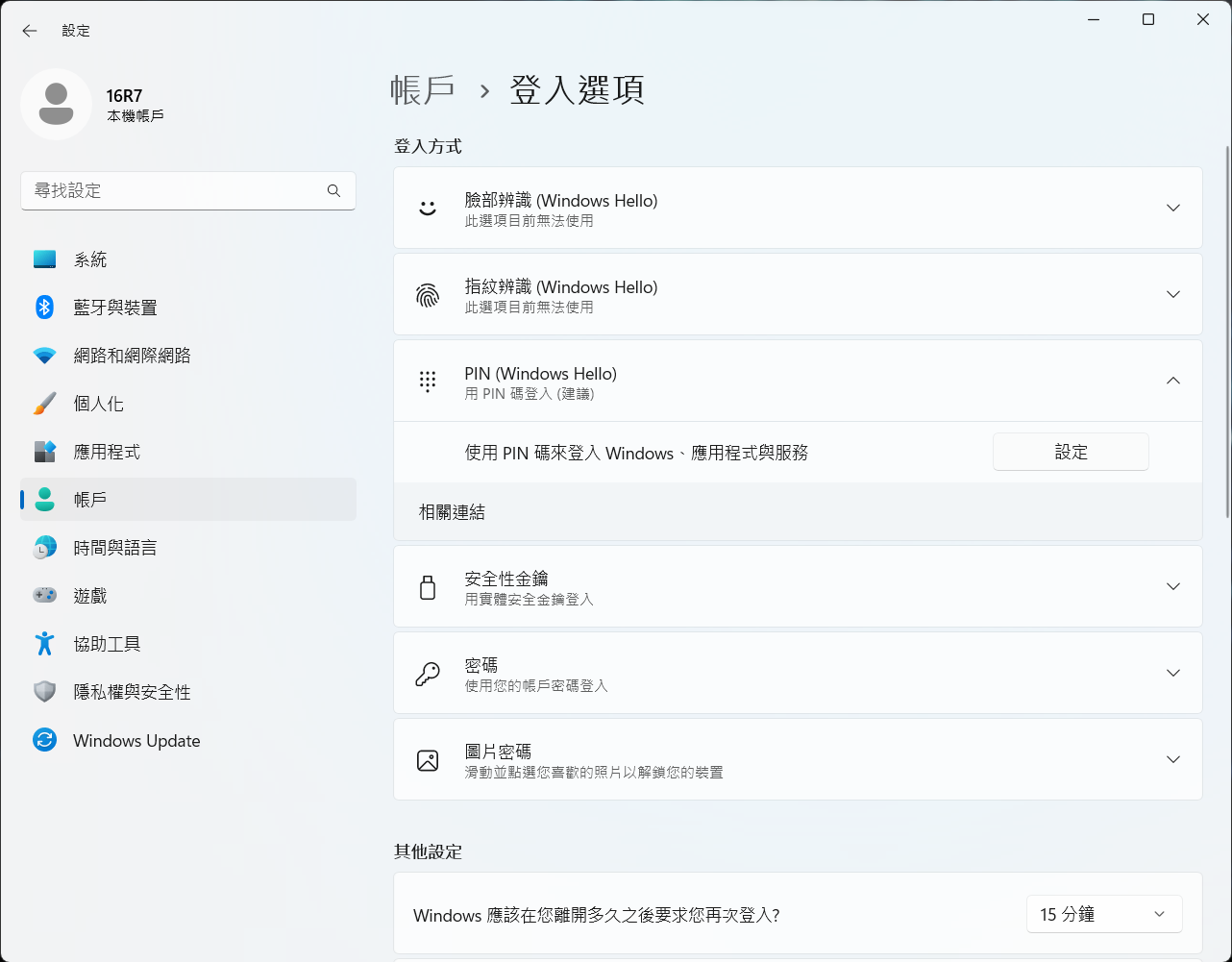Viewport: 1232px width, 962px height.
Task: Click 設定 button to set up PIN
Action: click(1070, 452)
